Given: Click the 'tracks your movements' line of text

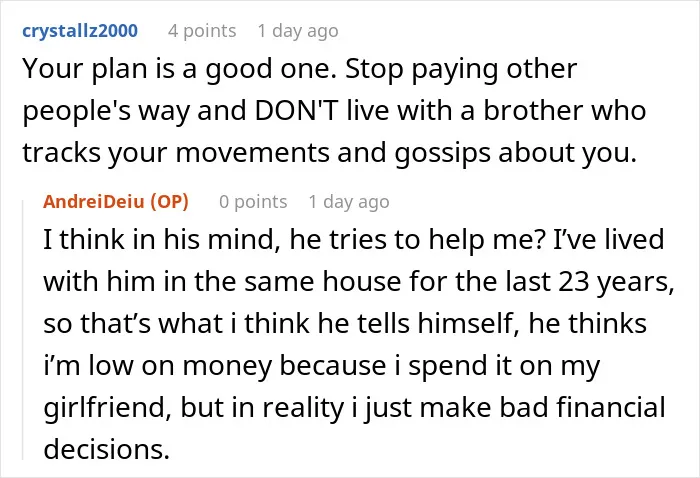Looking at the screenshot, I should pos(329,153).
